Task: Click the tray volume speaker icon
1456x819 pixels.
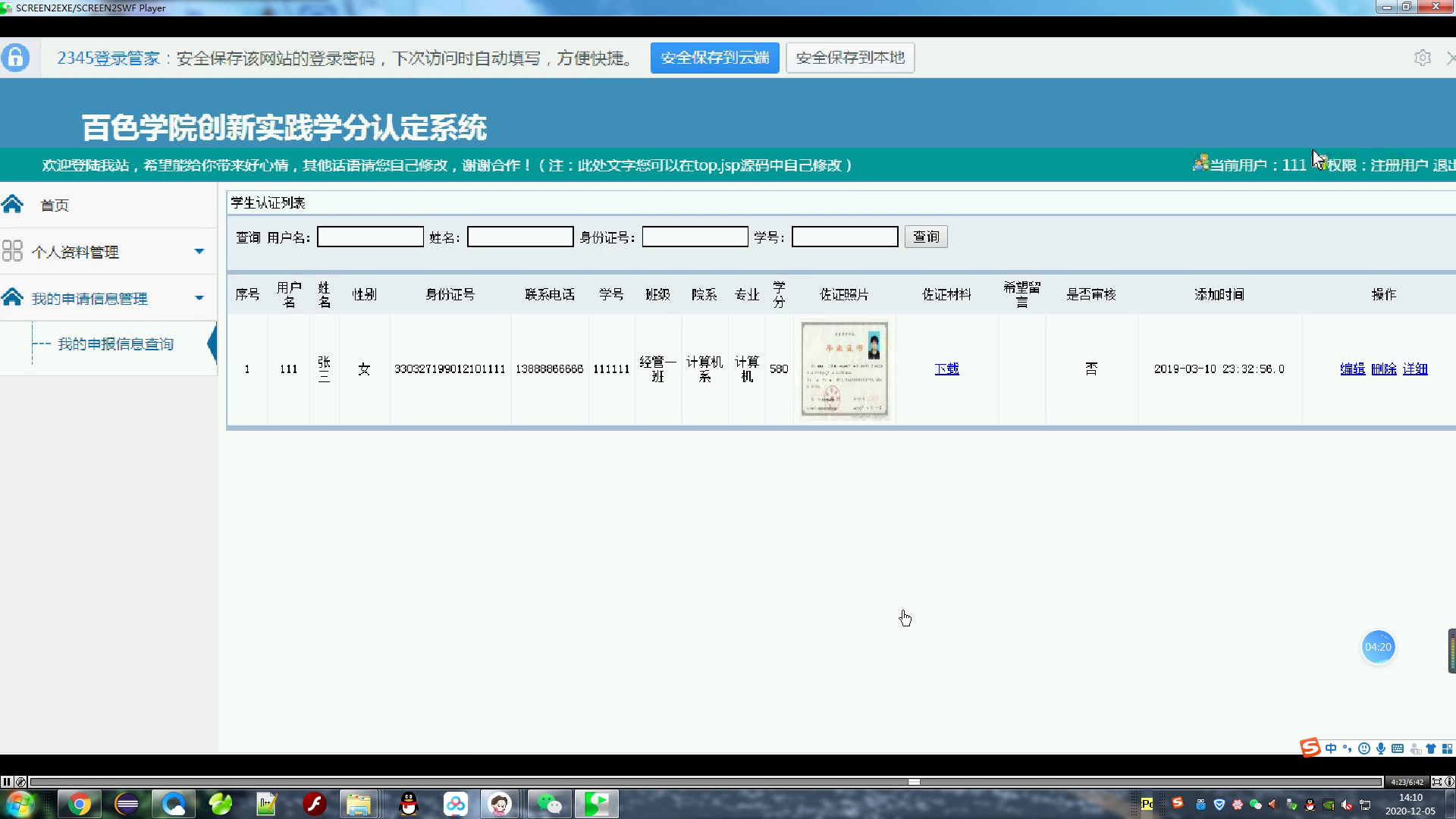Action: (1347, 805)
